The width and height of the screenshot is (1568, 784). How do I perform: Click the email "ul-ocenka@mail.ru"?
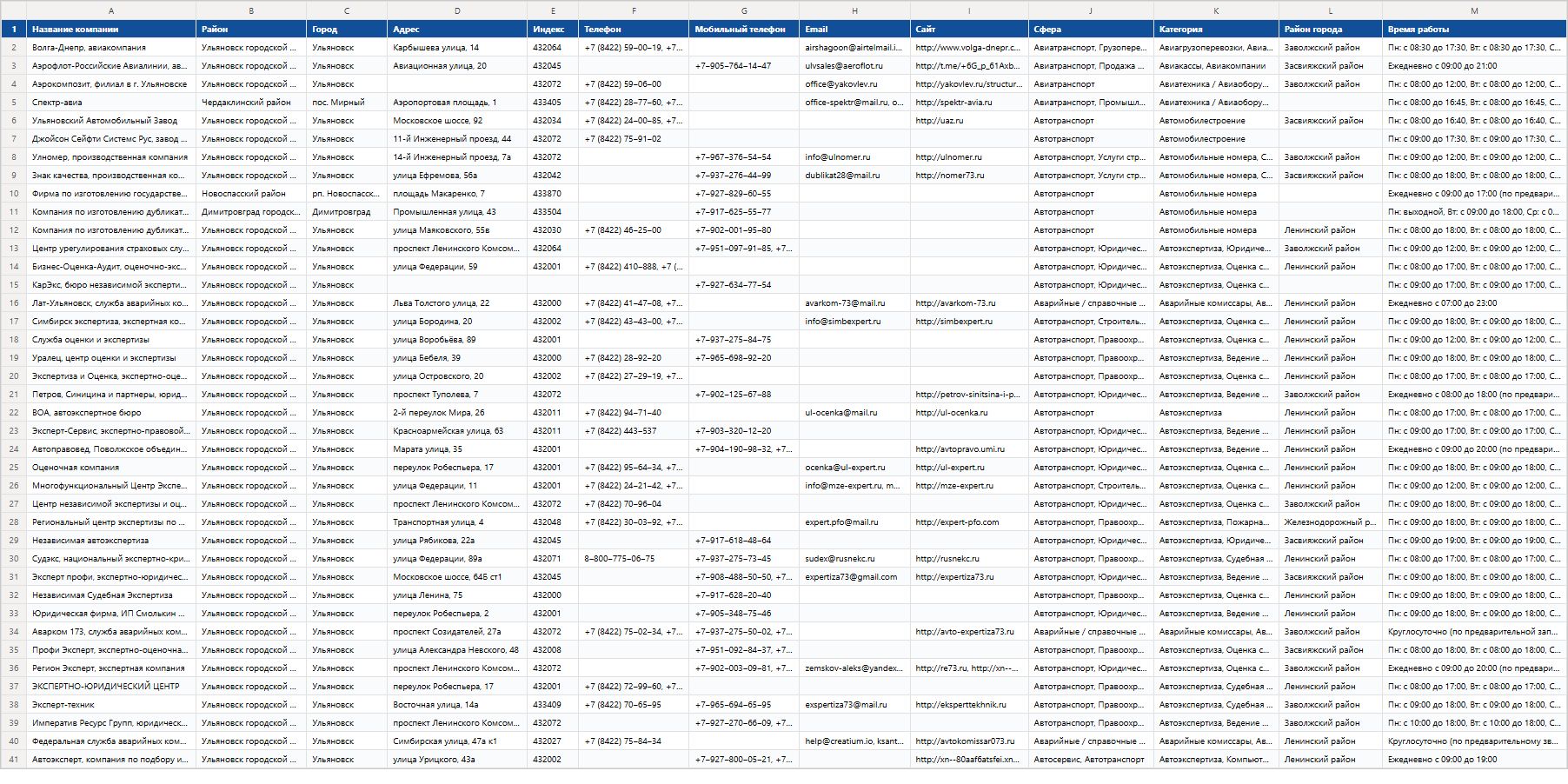pos(854,413)
